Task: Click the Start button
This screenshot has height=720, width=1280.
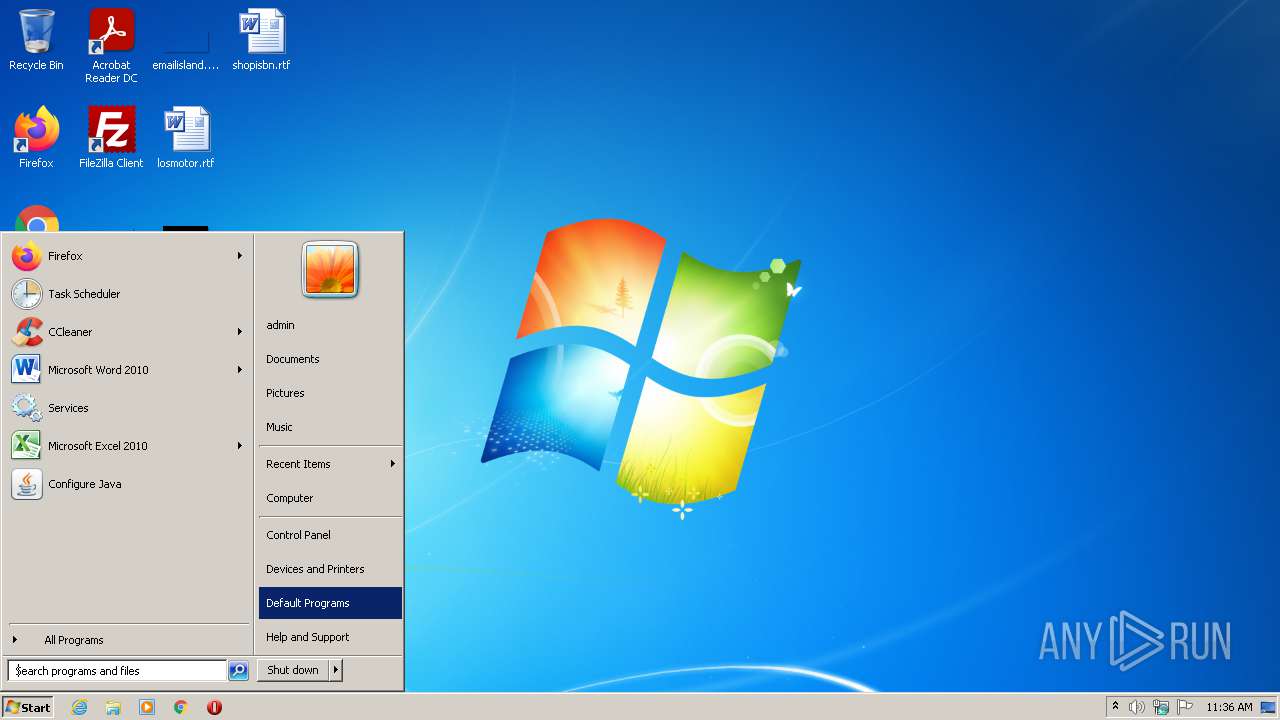Action: 28,707
